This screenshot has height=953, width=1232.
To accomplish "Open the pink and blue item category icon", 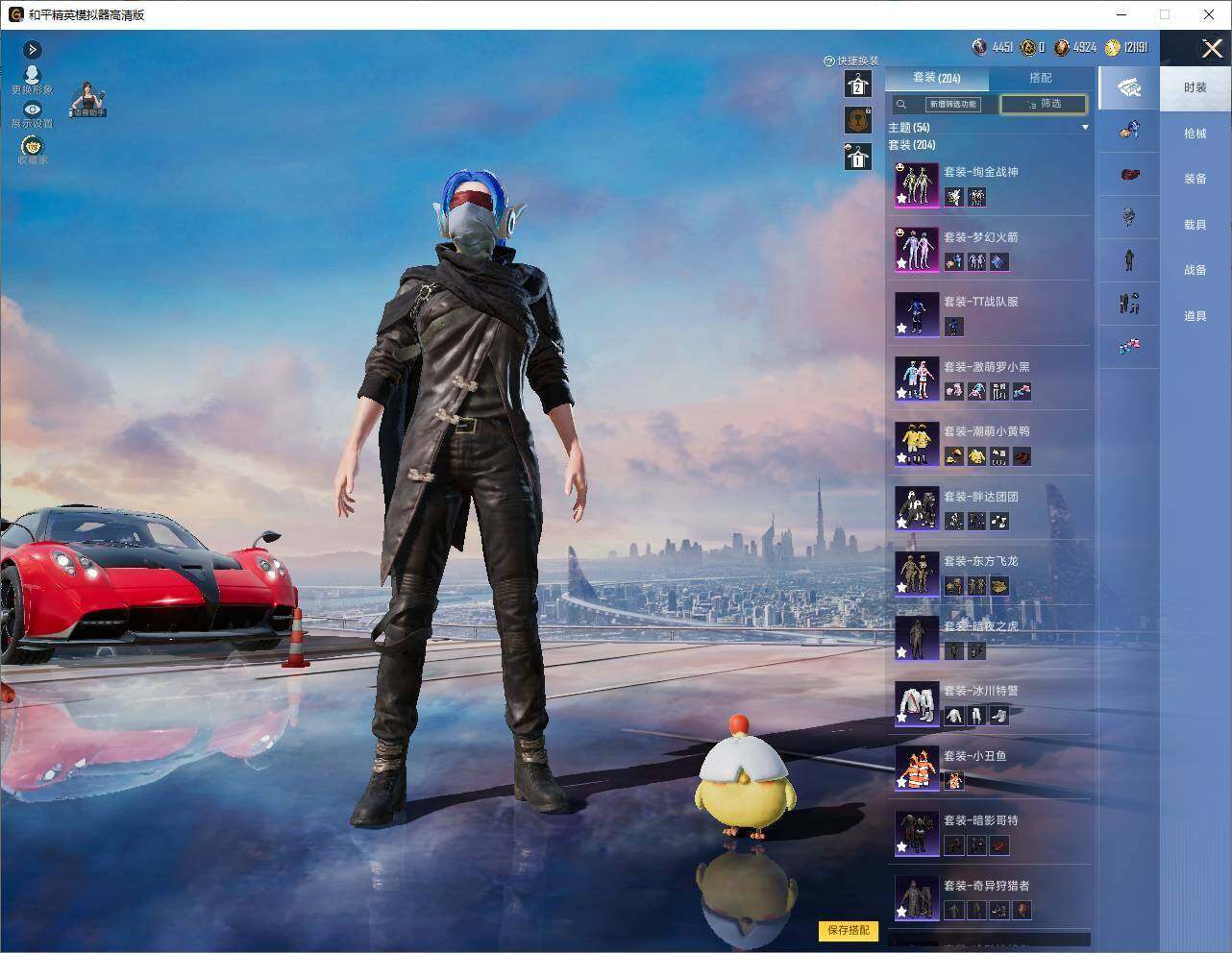I will point(1129,347).
